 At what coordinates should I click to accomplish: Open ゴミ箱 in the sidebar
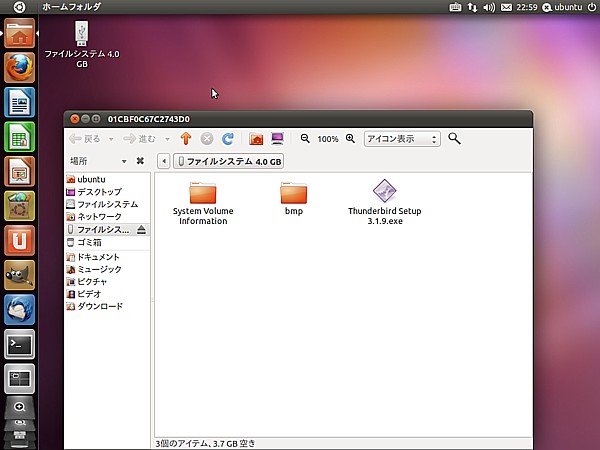[x=107, y=242]
